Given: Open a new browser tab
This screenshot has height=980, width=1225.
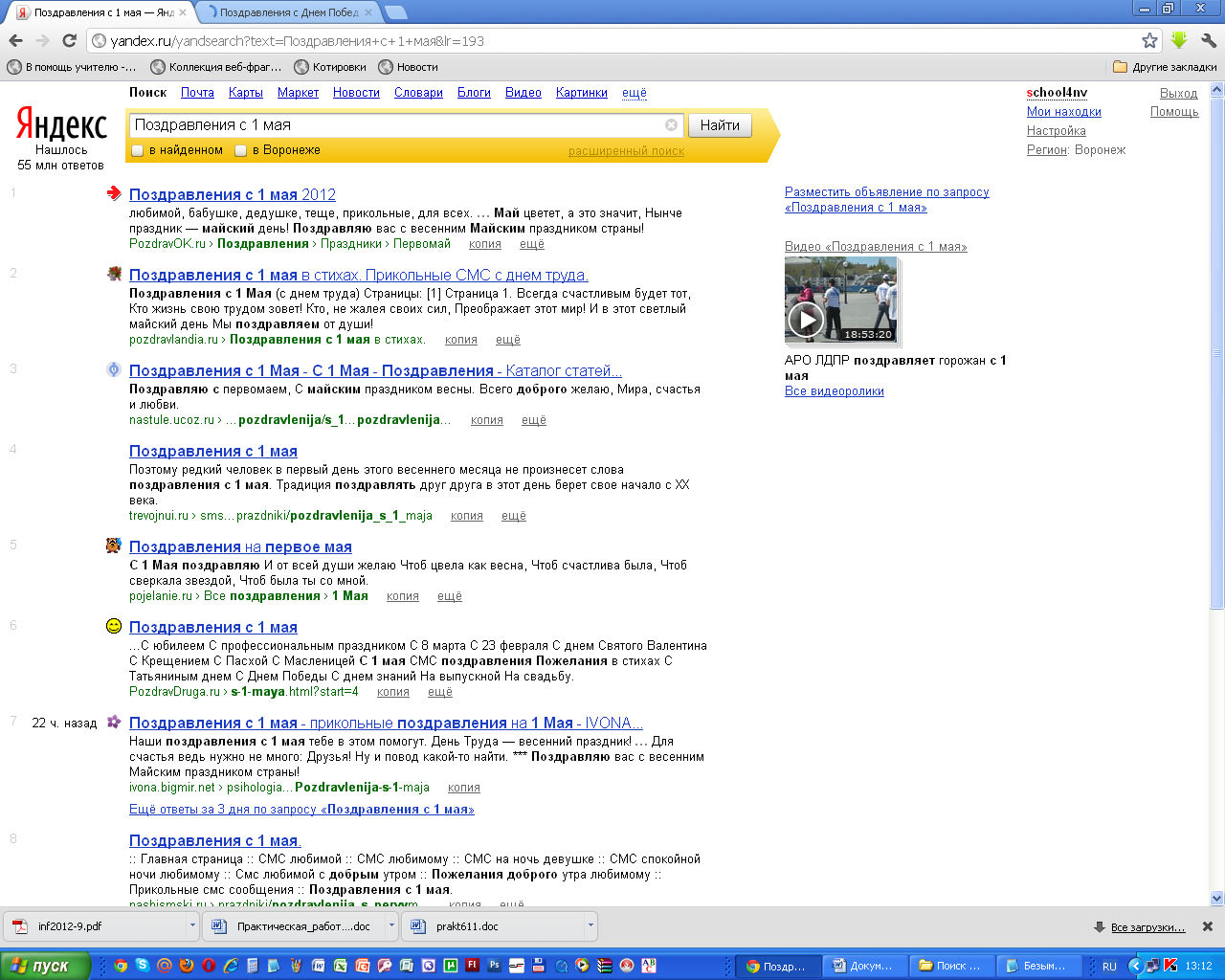Looking at the screenshot, I should tap(394, 12).
